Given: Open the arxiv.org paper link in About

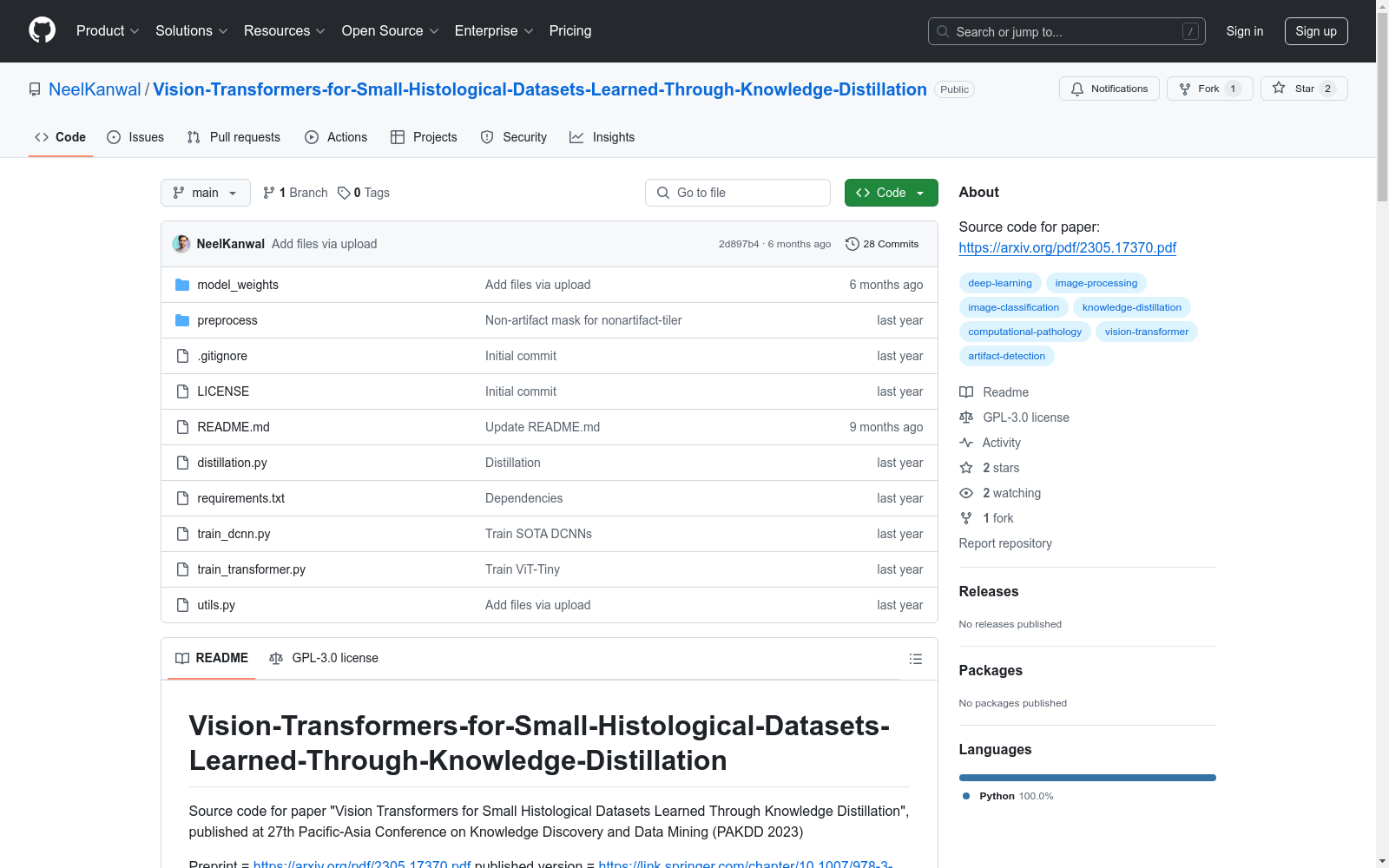Looking at the screenshot, I should [x=1068, y=247].
